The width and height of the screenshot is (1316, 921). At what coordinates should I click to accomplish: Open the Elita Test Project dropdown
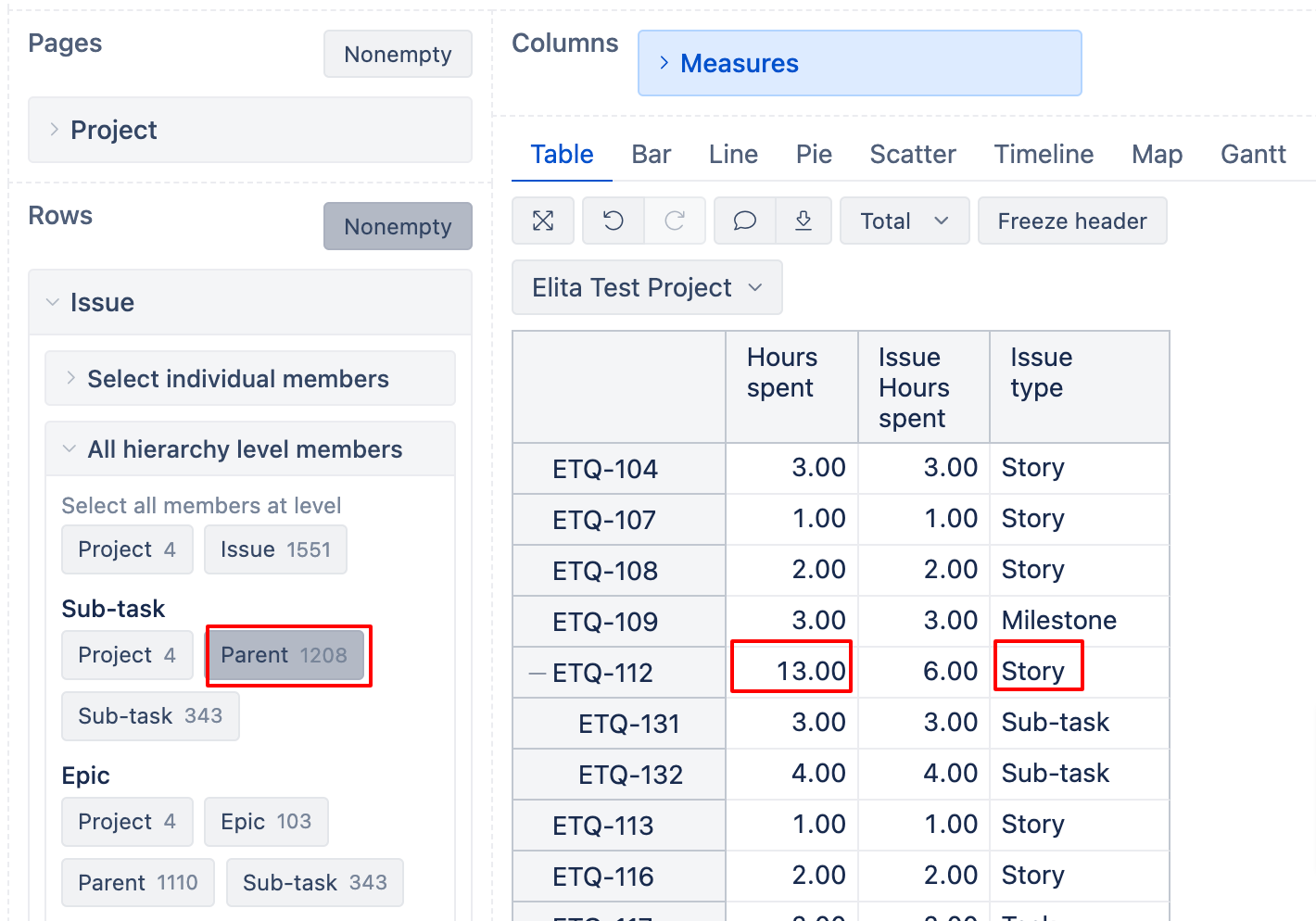point(647,287)
